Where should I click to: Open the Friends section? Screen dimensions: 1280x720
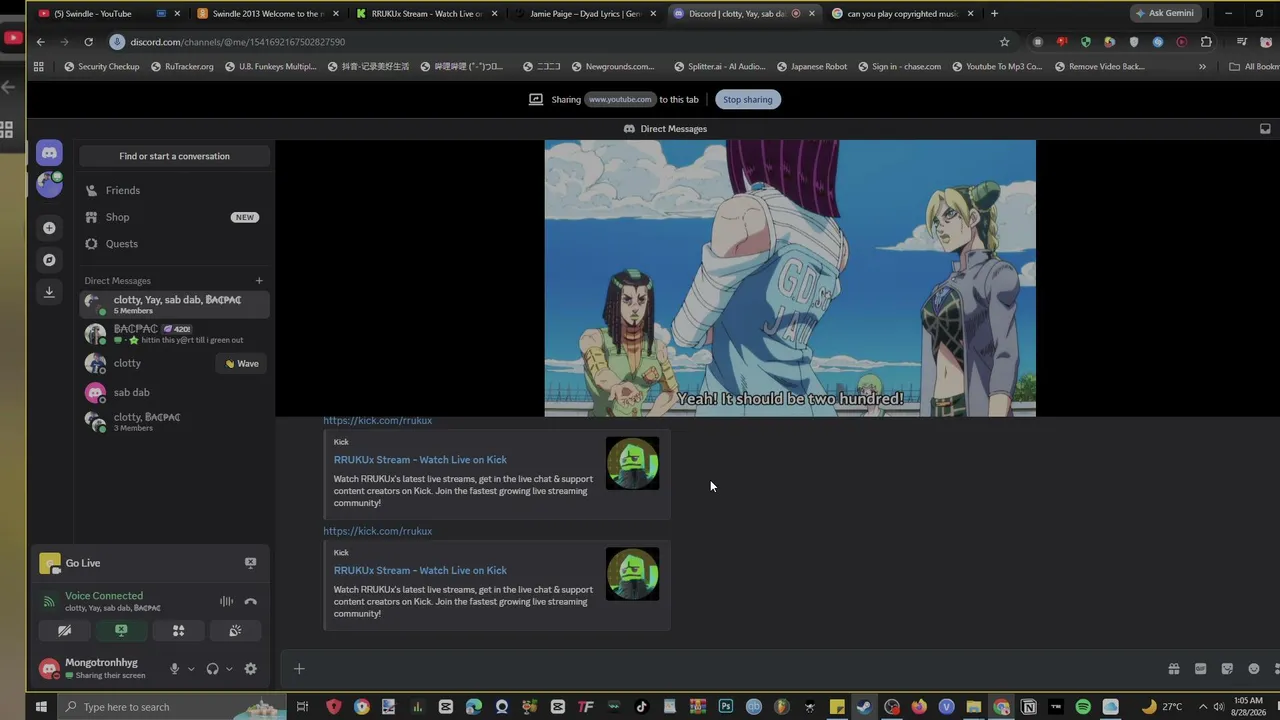[x=174, y=190]
